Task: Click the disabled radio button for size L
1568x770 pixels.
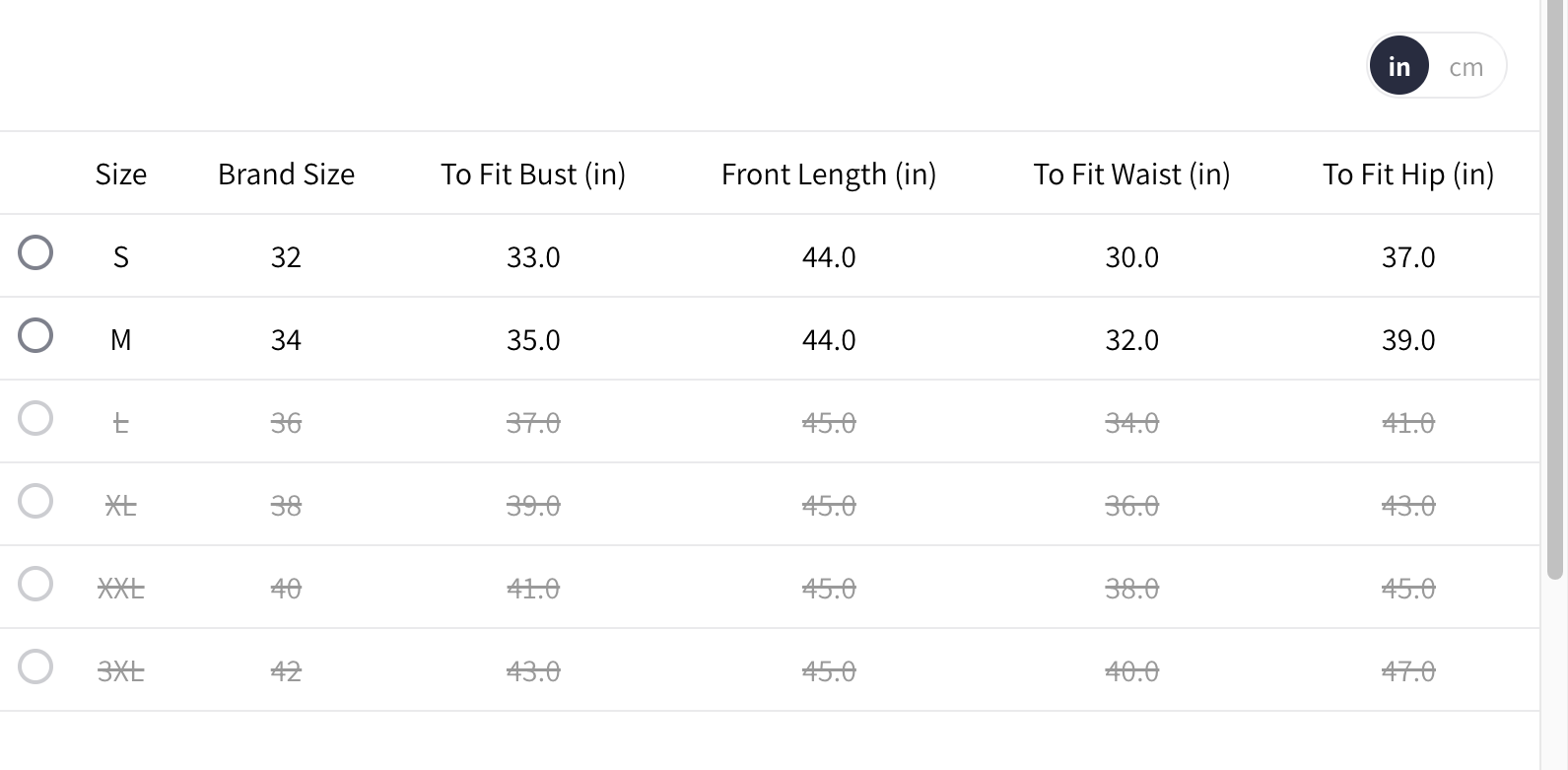Action: click(35, 418)
